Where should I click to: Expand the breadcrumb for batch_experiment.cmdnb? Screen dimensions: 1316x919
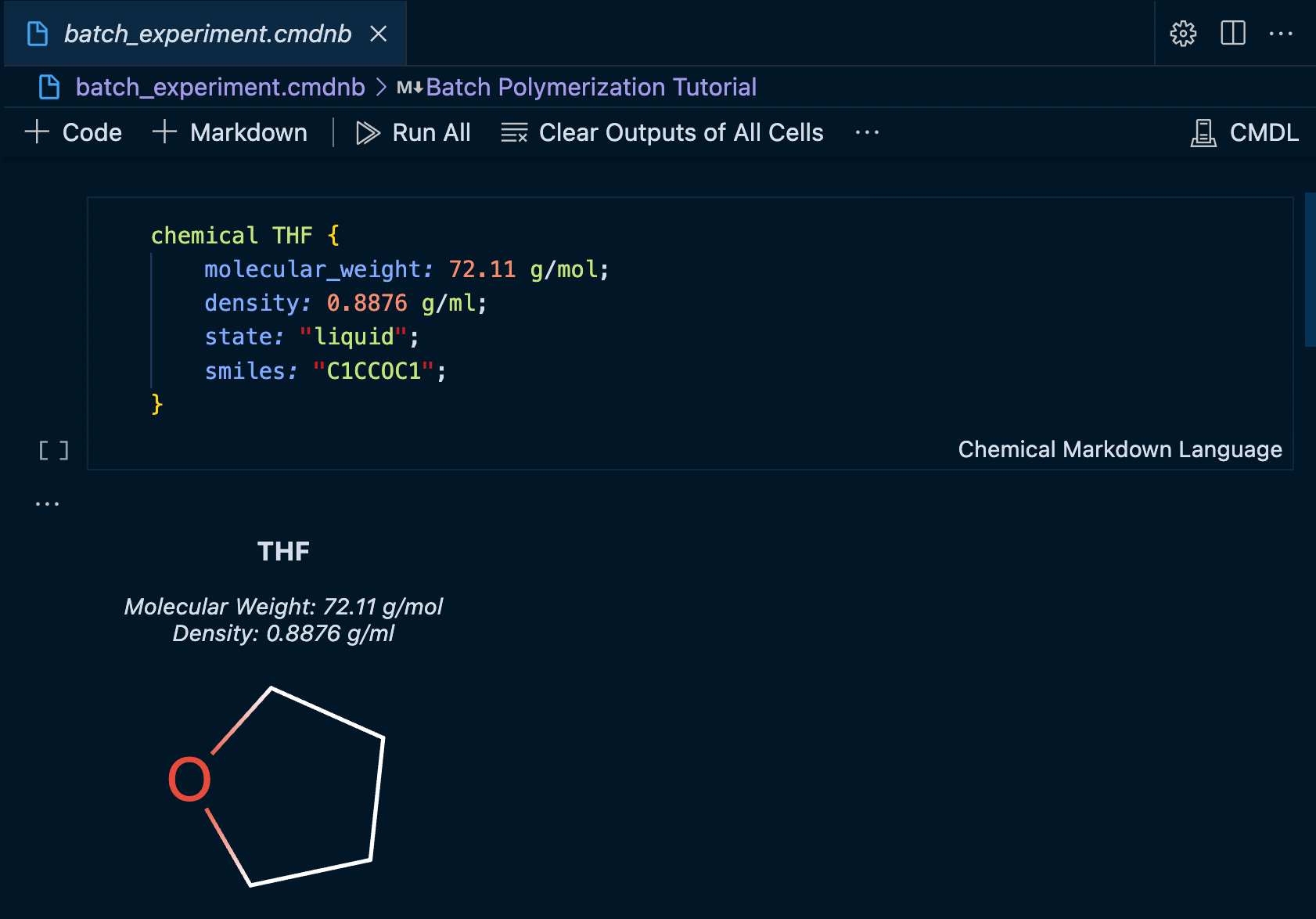pyautogui.click(x=221, y=87)
